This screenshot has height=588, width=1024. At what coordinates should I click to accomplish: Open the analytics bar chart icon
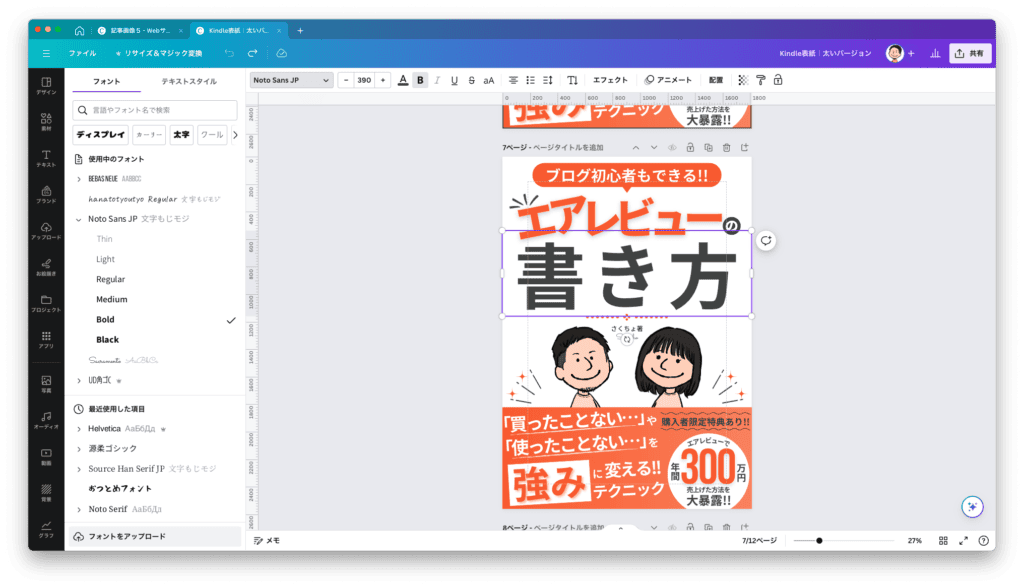[x=935, y=54]
